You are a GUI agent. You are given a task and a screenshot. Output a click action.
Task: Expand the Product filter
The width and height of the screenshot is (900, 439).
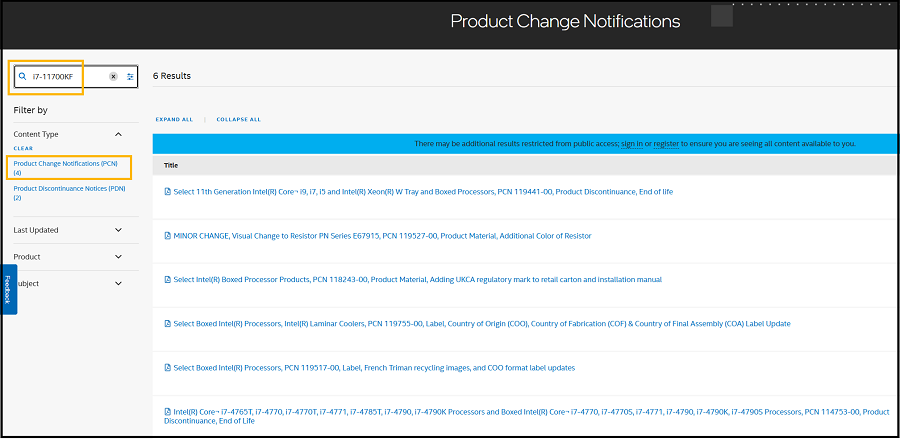coord(118,257)
